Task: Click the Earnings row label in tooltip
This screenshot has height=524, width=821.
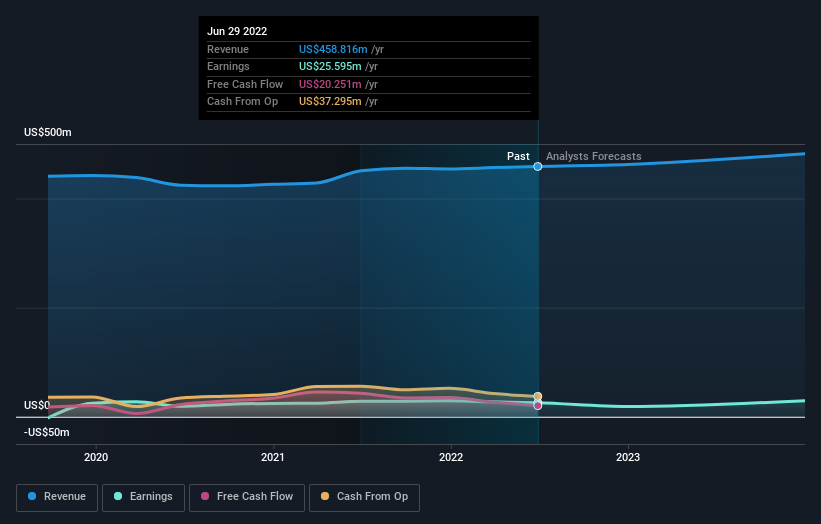Action: tap(228, 66)
